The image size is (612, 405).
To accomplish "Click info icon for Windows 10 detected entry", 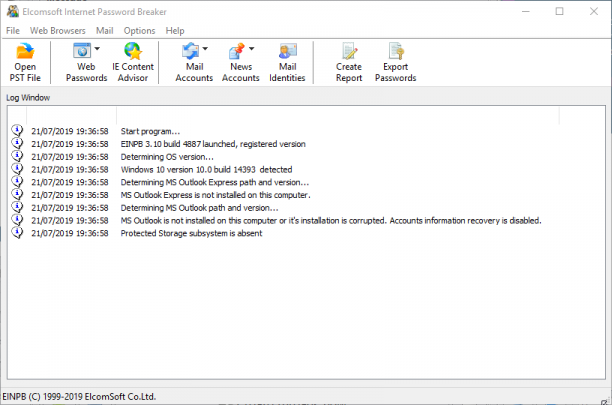I will tap(17, 169).
